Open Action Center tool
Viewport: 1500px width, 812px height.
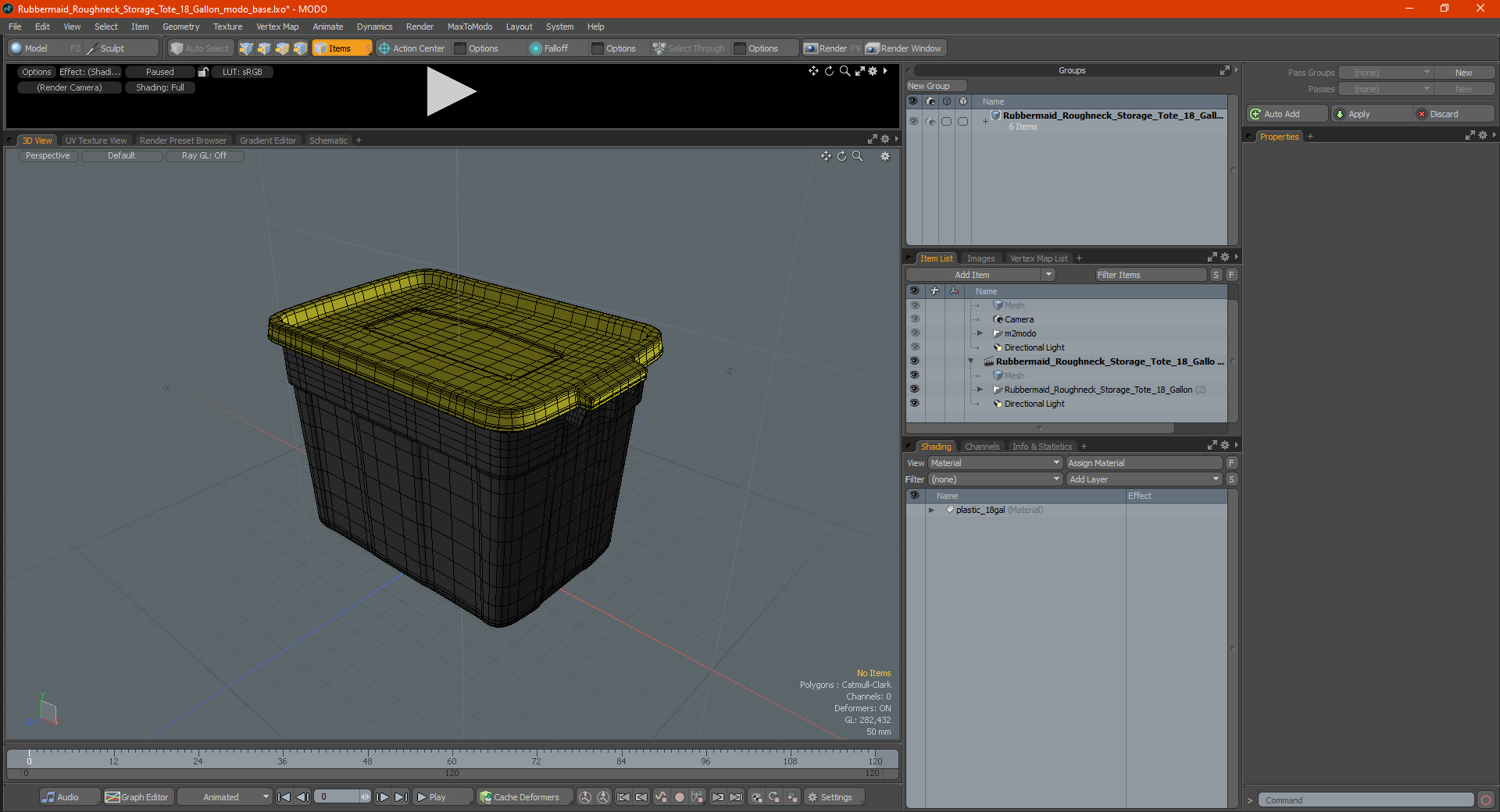412,48
